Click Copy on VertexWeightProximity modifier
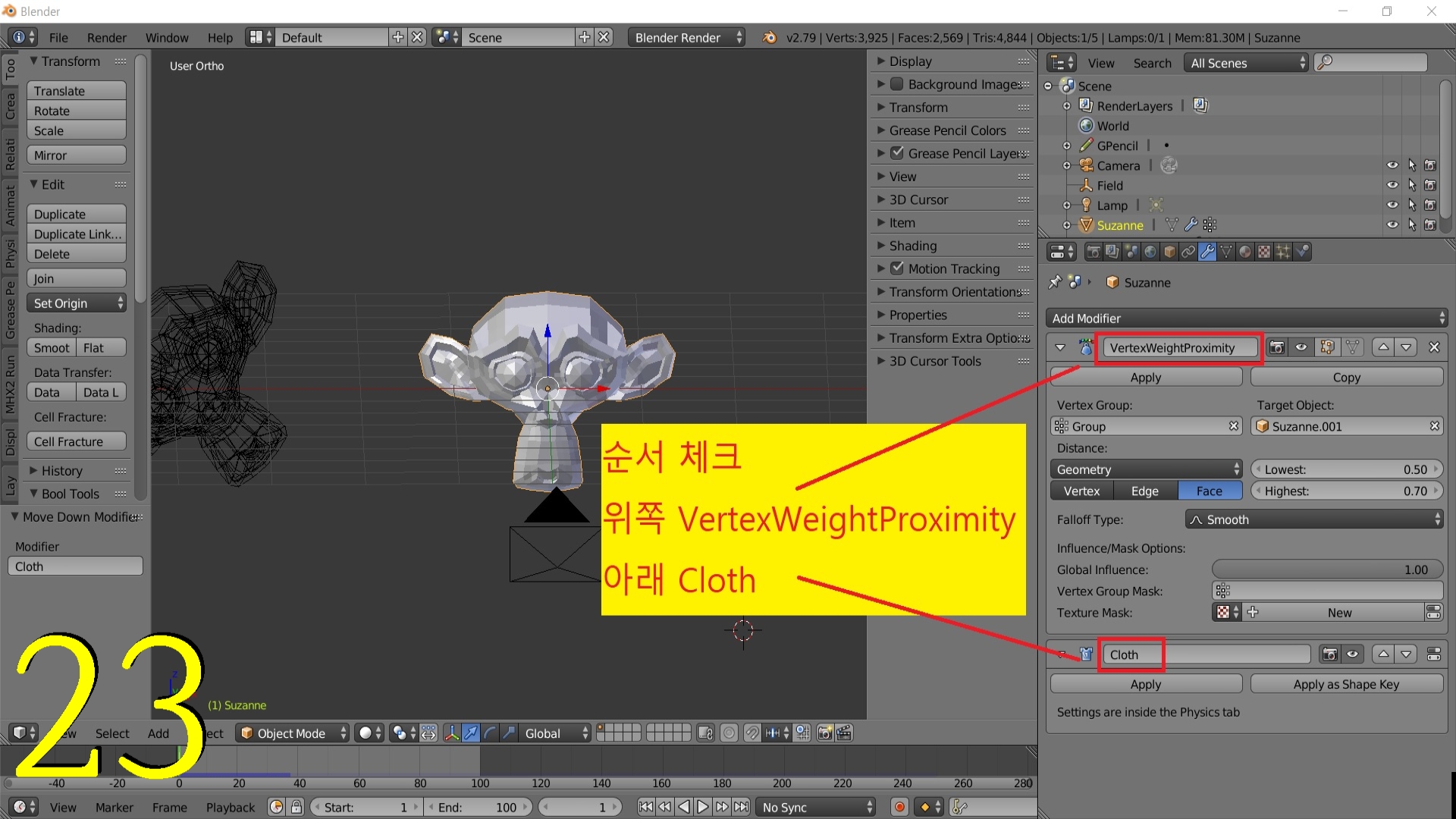1456x819 pixels. point(1346,377)
